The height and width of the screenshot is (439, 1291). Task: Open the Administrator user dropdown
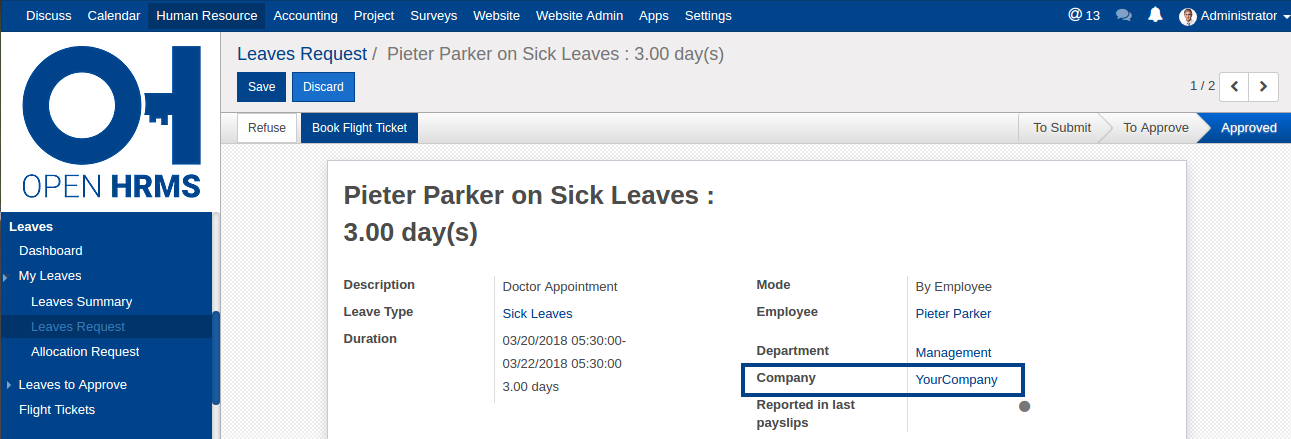coord(1238,16)
